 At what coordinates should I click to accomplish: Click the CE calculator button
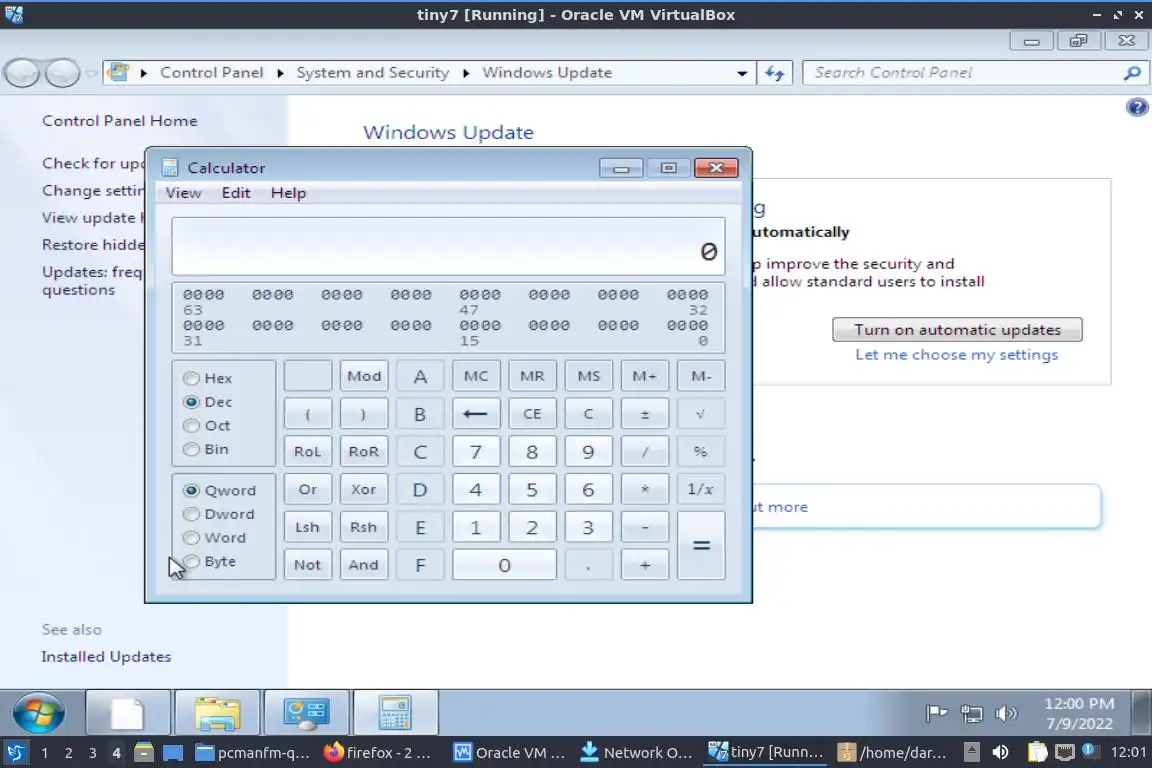pyautogui.click(x=532, y=414)
